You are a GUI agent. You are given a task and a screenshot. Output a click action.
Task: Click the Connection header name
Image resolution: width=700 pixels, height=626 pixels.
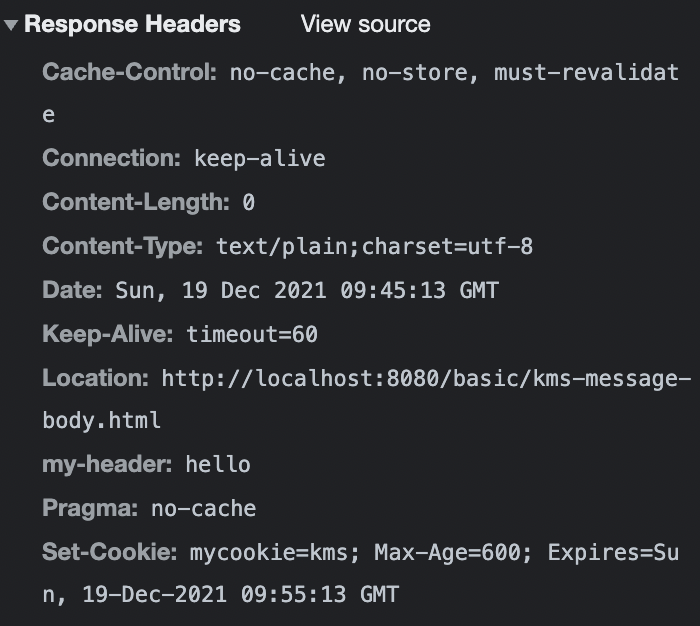(x=112, y=158)
